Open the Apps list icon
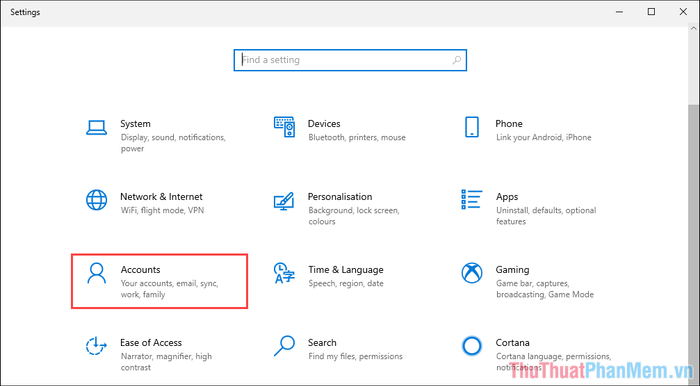The image size is (700, 386). click(471, 199)
